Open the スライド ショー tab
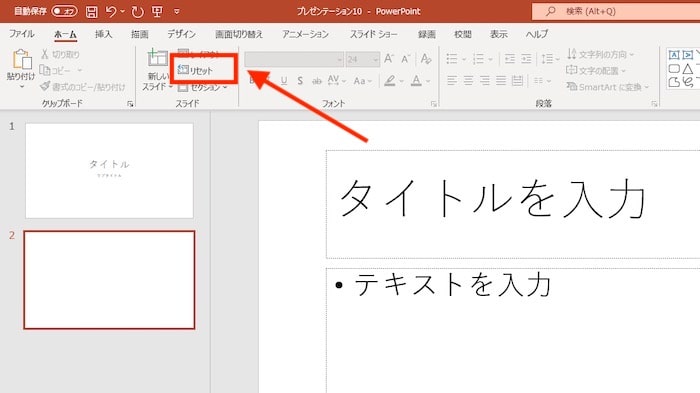 pos(373,34)
